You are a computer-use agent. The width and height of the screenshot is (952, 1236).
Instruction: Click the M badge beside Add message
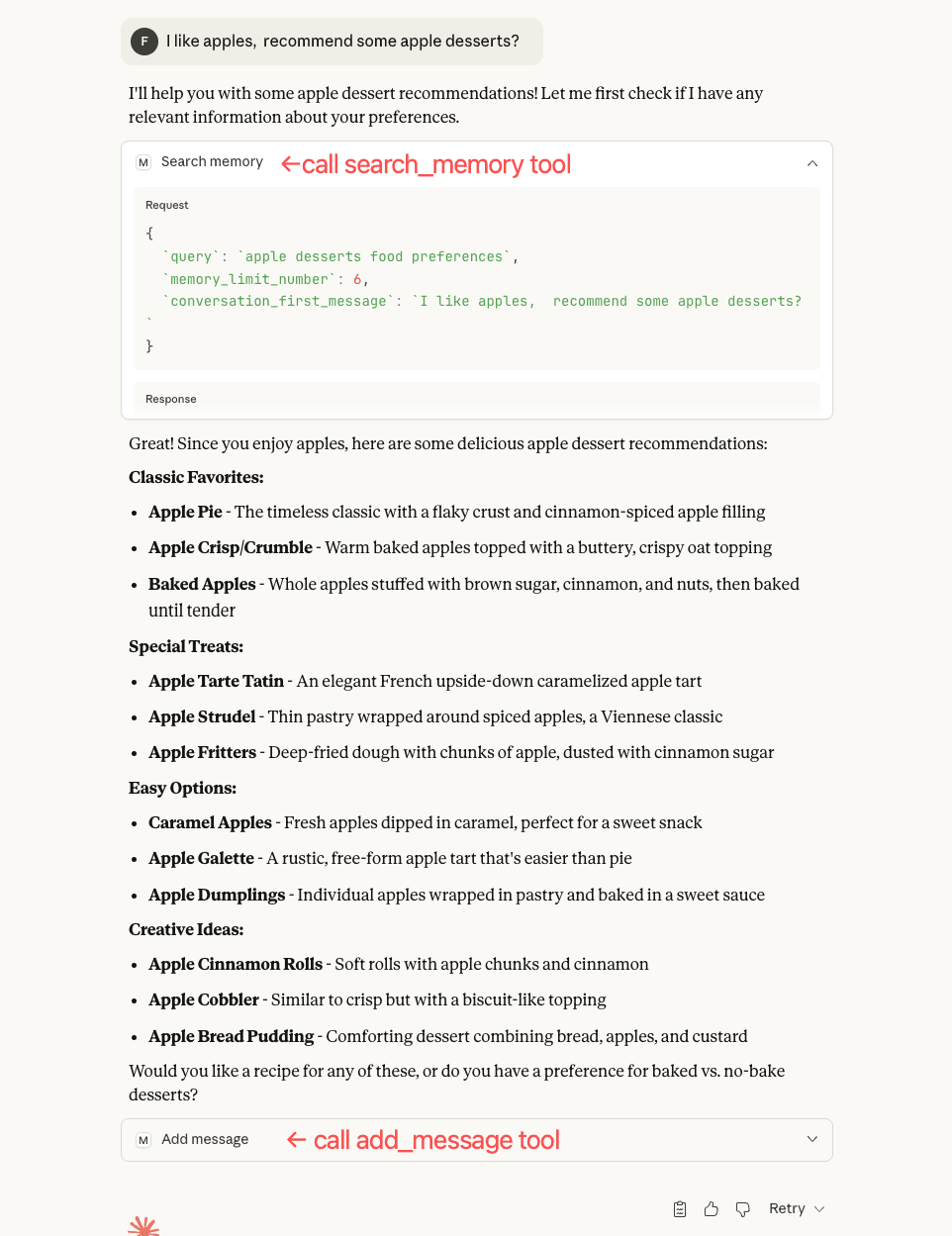(143, 1139)
